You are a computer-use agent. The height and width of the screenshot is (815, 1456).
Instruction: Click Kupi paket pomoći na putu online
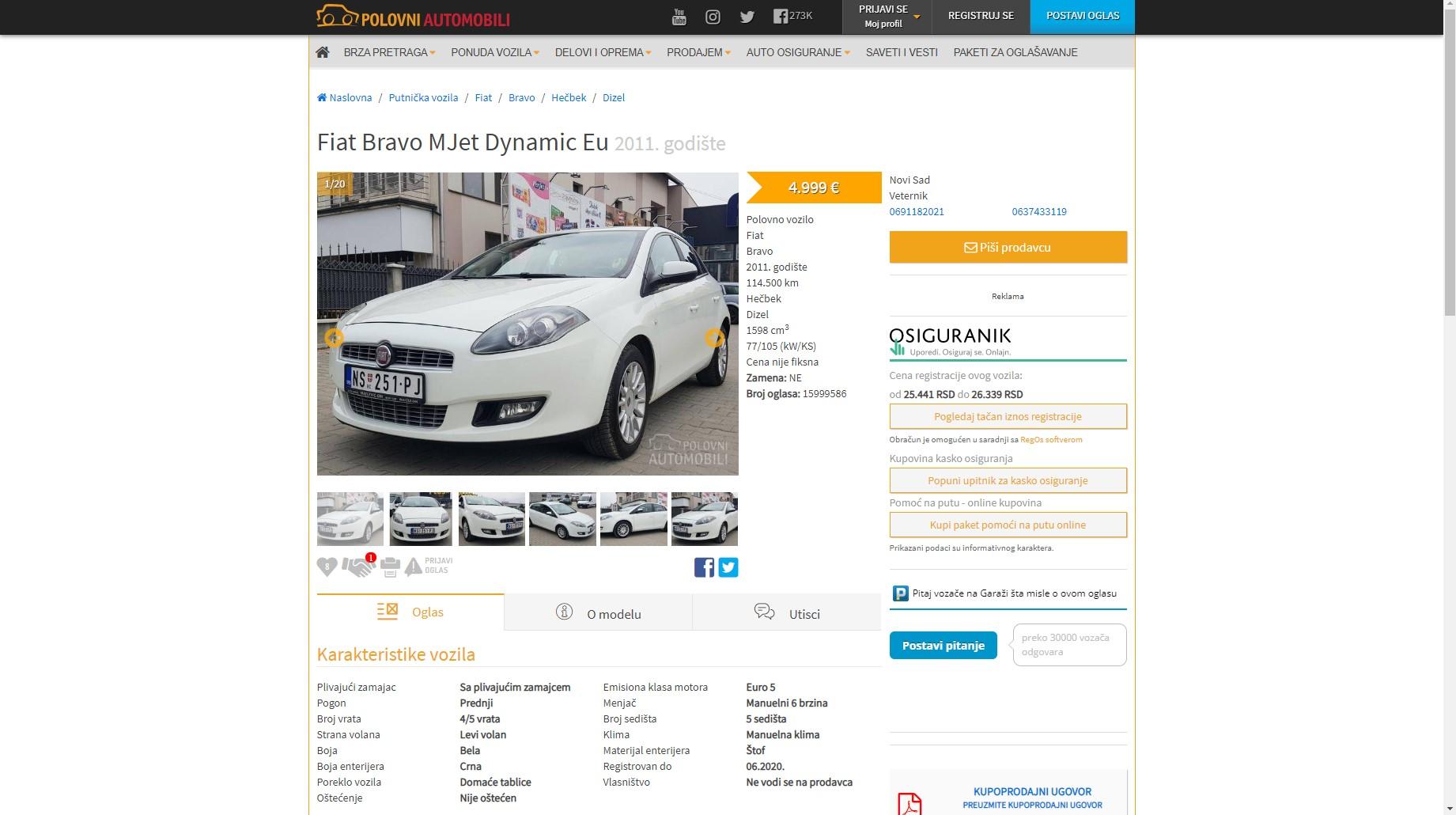click(x=1008, y=525)
